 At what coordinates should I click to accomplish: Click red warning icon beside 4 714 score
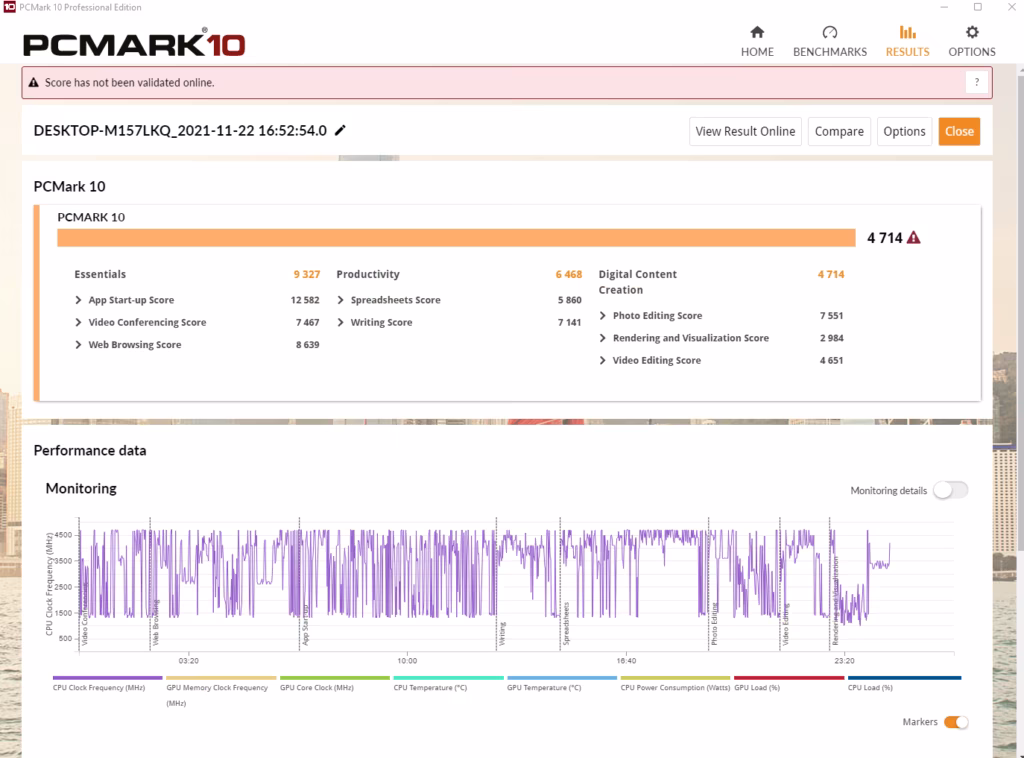(914, 238)
